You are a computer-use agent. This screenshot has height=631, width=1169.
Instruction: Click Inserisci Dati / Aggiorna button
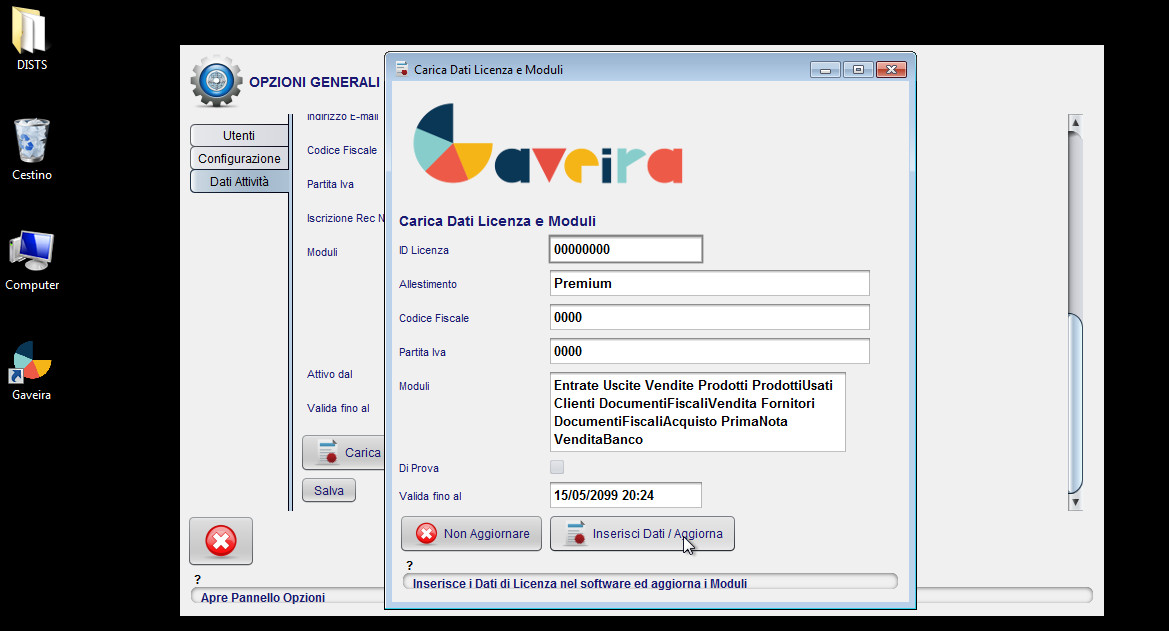point(642,534)
